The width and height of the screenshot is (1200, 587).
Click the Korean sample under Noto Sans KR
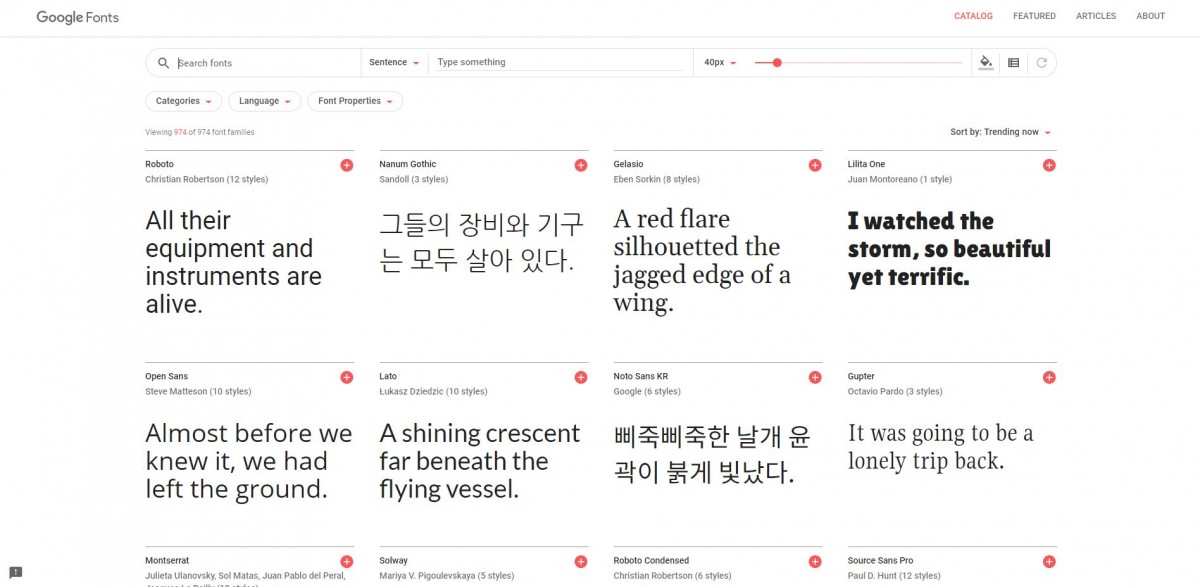[x=712, y=454]
